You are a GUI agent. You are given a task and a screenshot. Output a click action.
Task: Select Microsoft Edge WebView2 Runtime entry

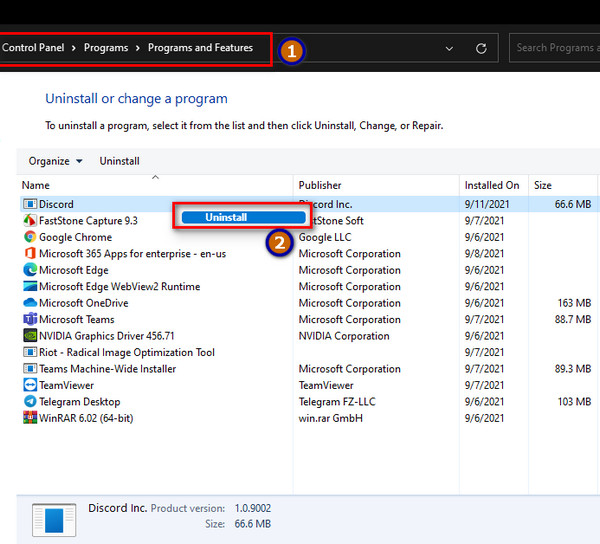coord(119,287)
